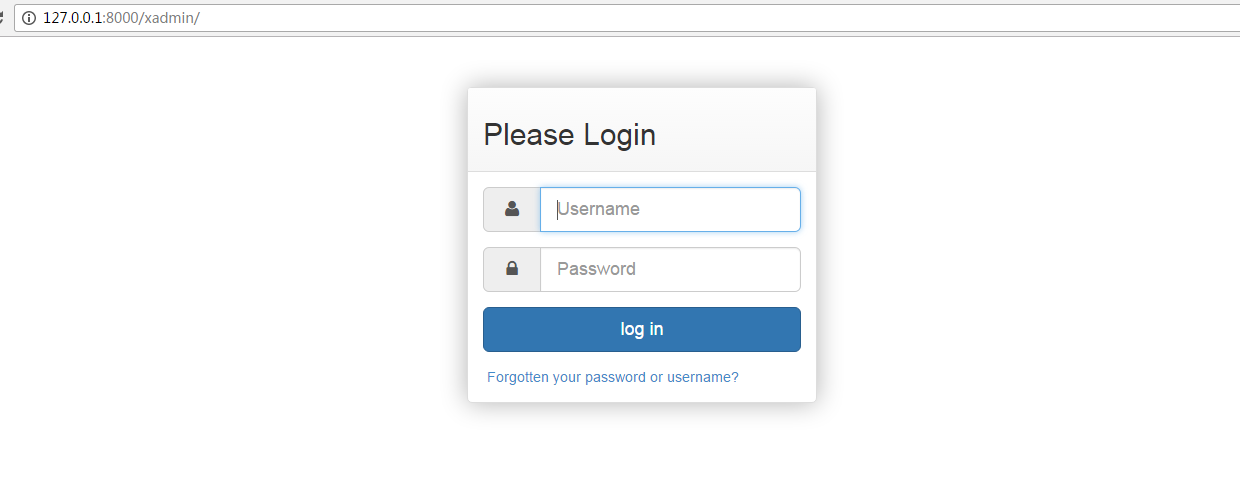Open the Forgotten your password or username link
This screenshot has height=485, width=1240.
[613, 377]
